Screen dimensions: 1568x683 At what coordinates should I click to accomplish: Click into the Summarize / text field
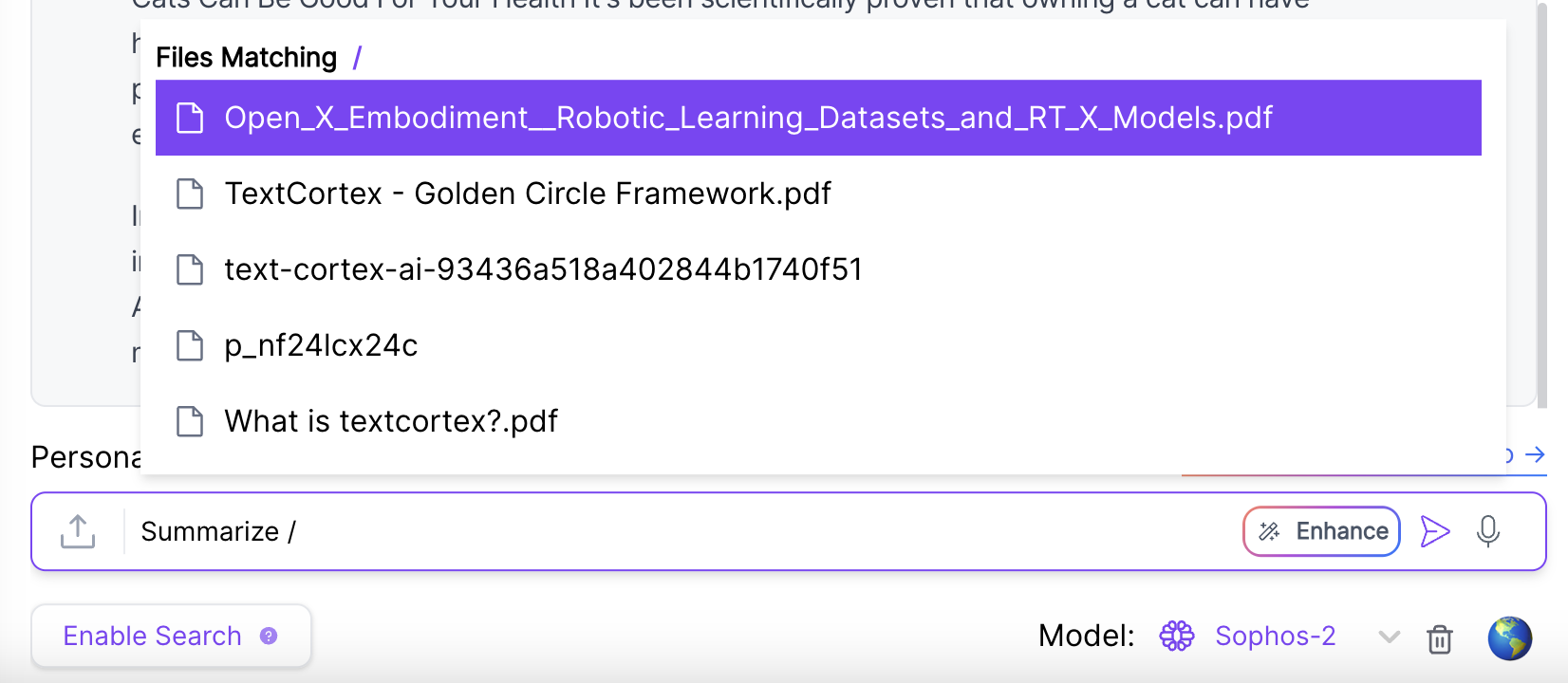[683, 531]
